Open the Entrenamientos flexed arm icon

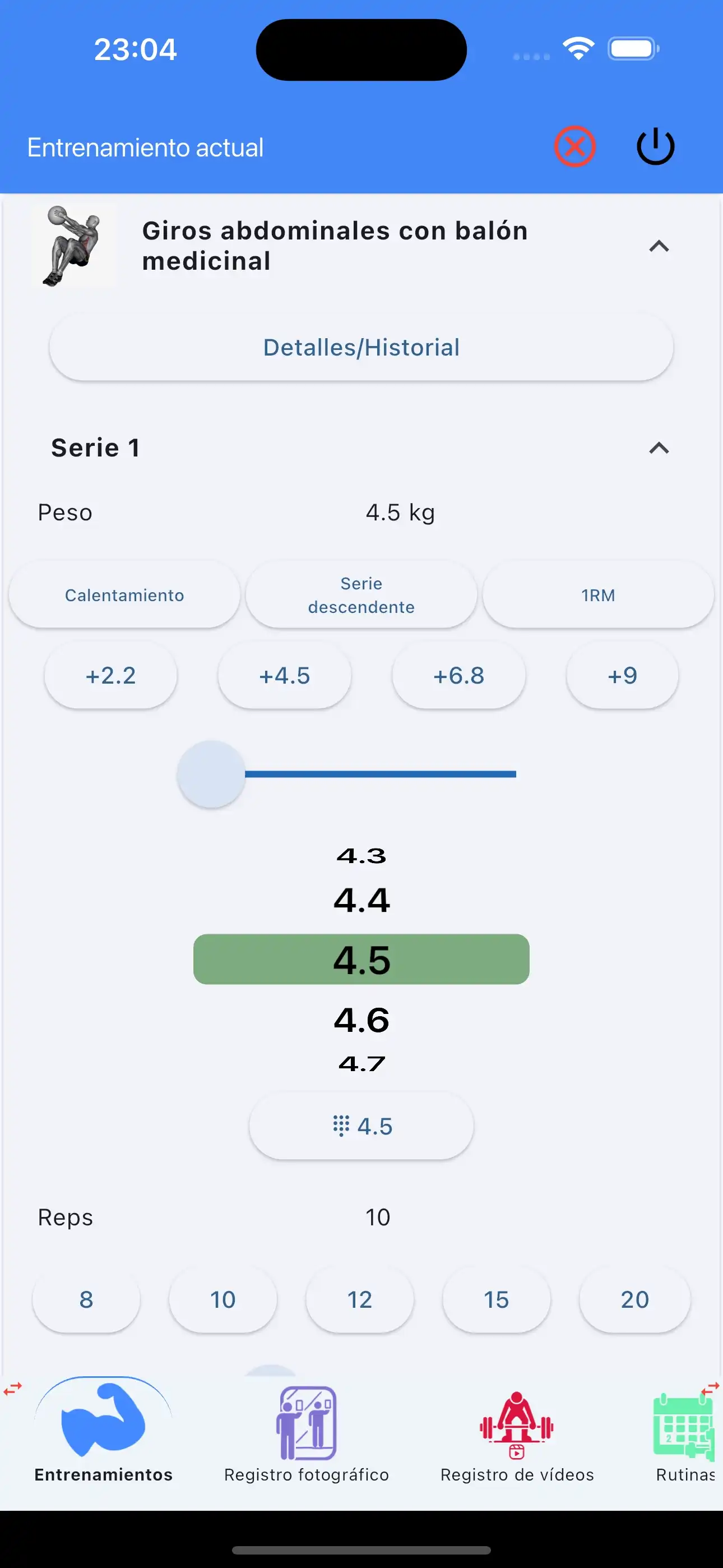click(x=104, y=1419)
